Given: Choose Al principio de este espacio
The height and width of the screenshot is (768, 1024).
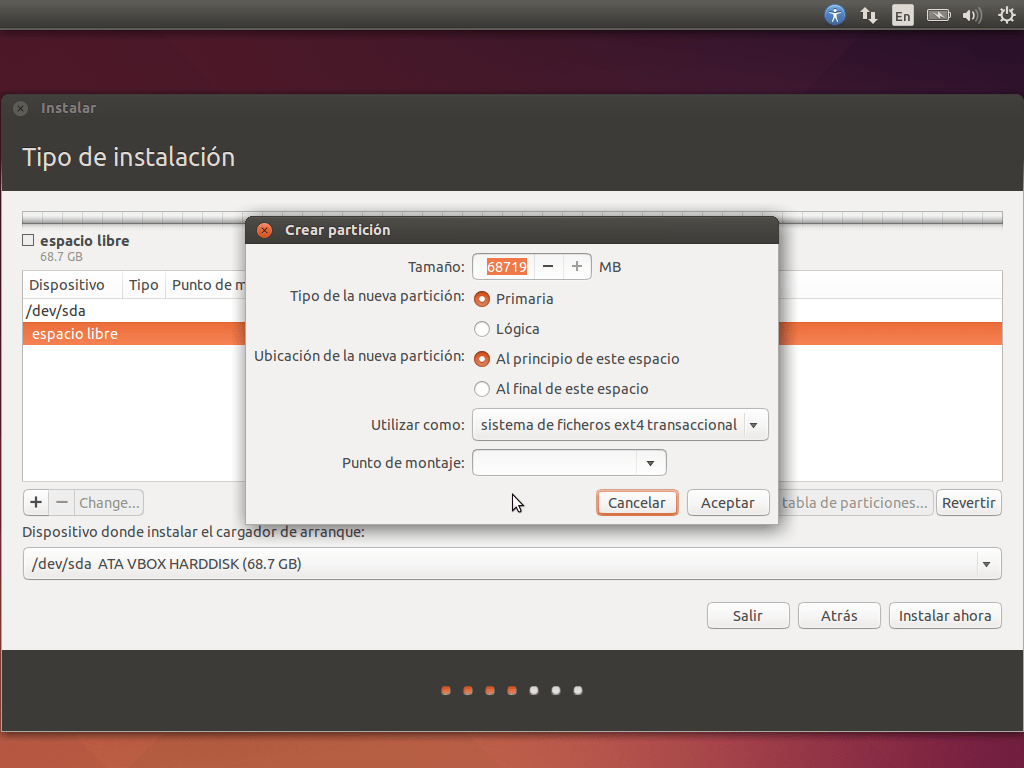Looking at the screenshot, I should (483, 359).
